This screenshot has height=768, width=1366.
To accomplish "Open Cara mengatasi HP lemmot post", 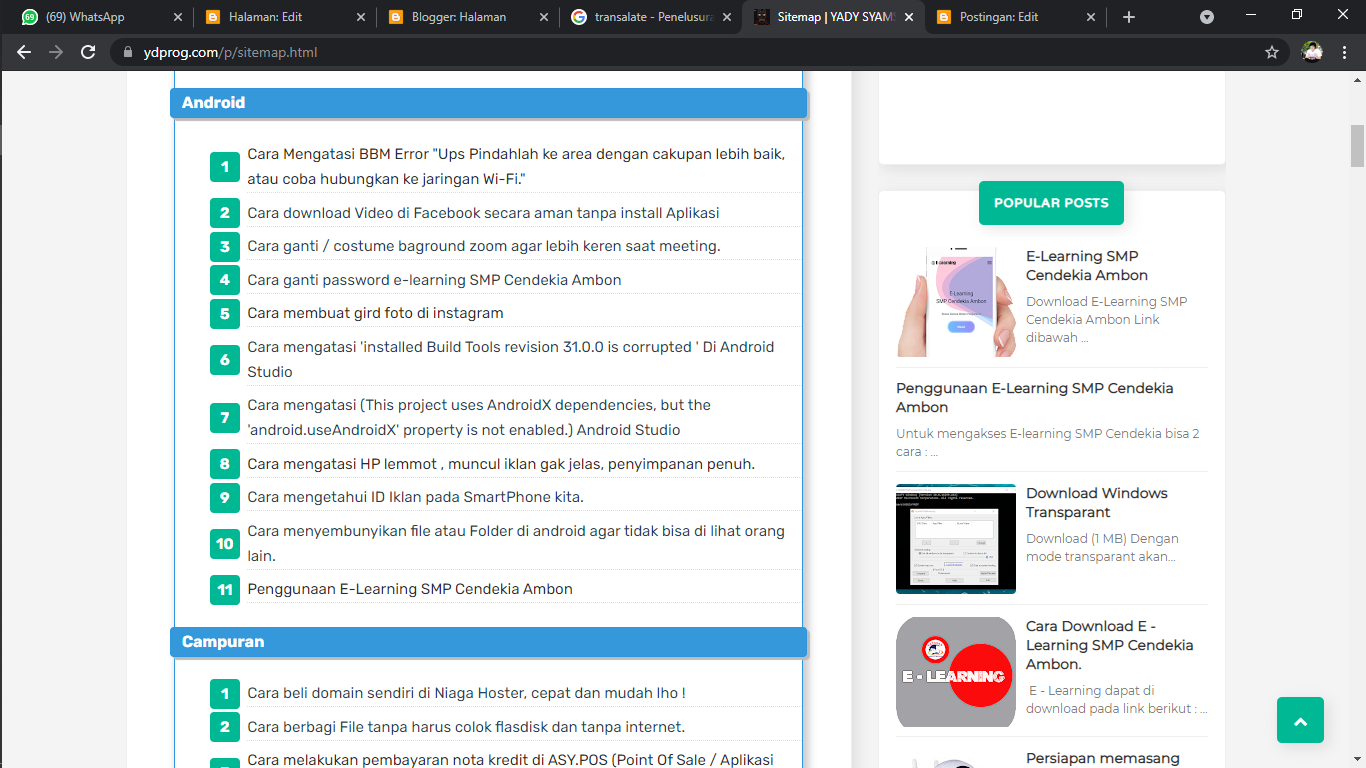I will pyautogui.click(x=501, y=464).
